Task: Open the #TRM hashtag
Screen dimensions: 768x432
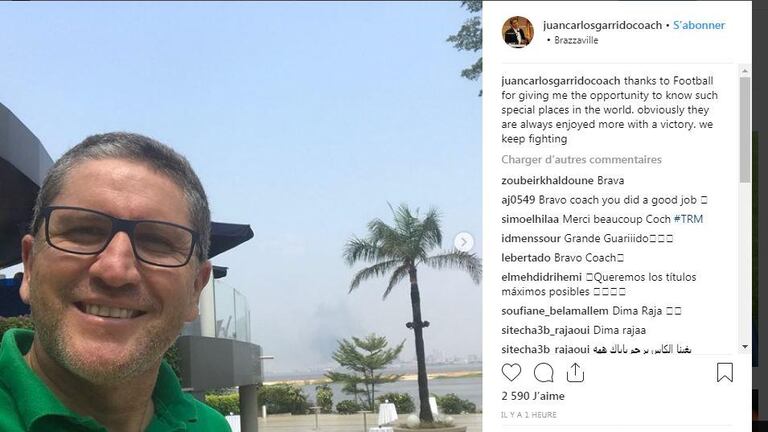Action: [x=688, y=219]
